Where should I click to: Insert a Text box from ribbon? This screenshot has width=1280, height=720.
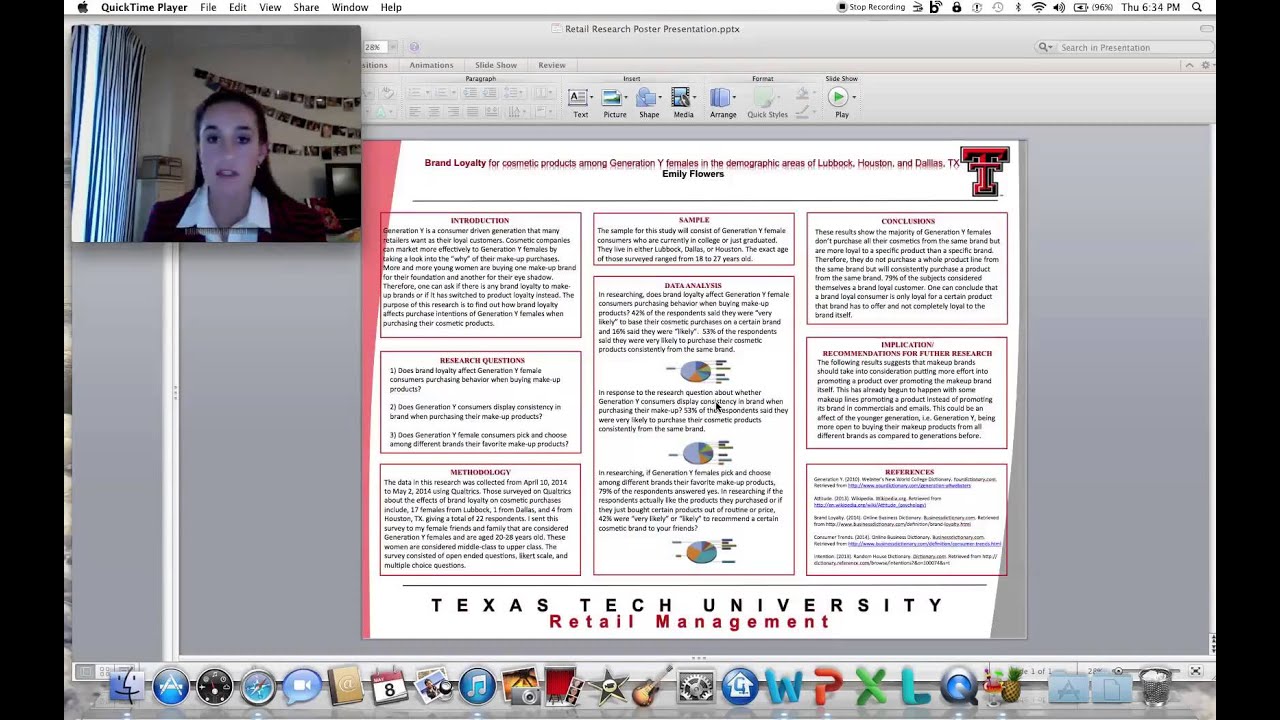tap(577, 98)
